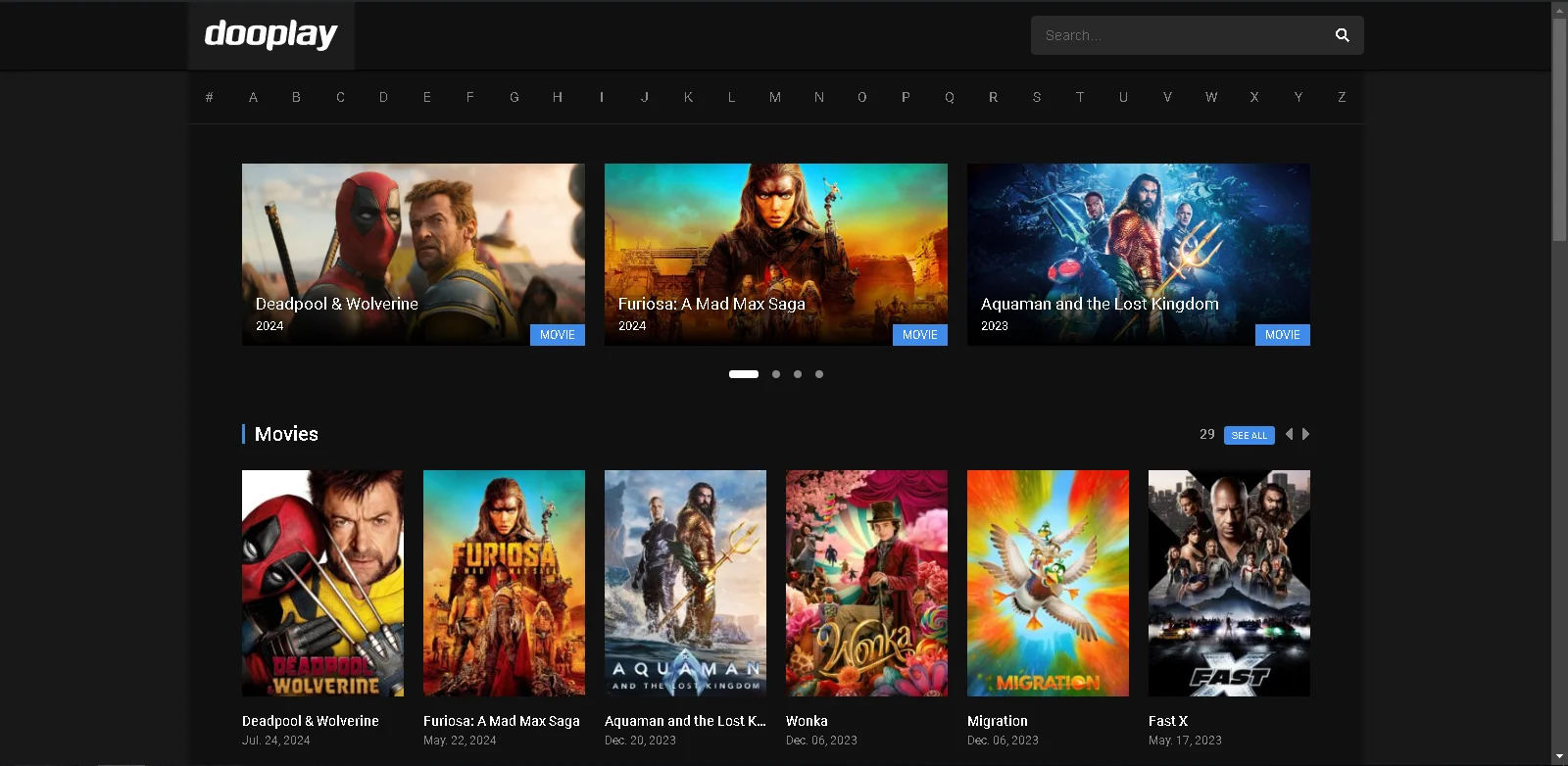The width and height of the screenshot is (1568, 766).
Task: Select the first (active) slider pagination dot
Action: click(744, 374)
